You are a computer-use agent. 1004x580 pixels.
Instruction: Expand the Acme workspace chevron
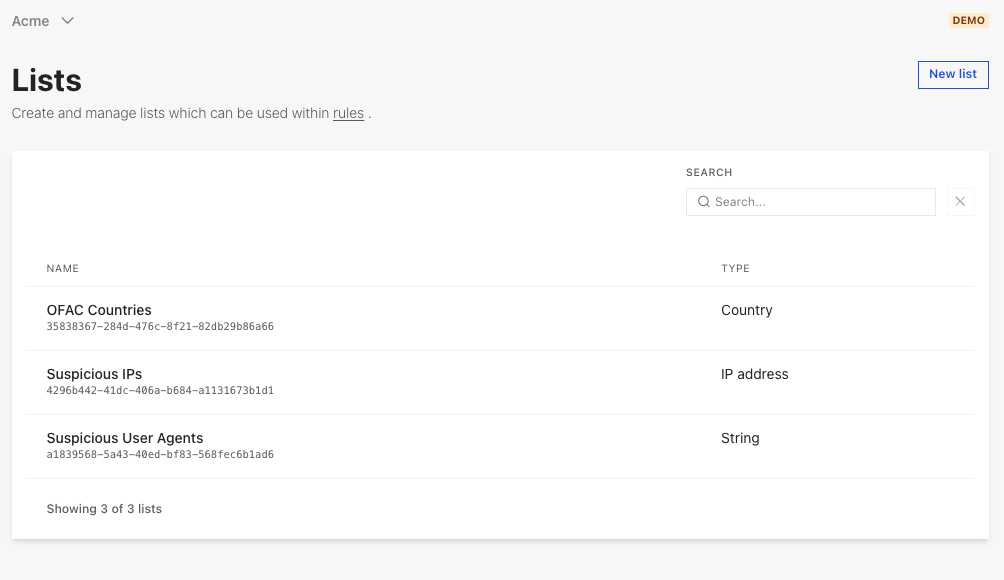click(x=68, y=21)
